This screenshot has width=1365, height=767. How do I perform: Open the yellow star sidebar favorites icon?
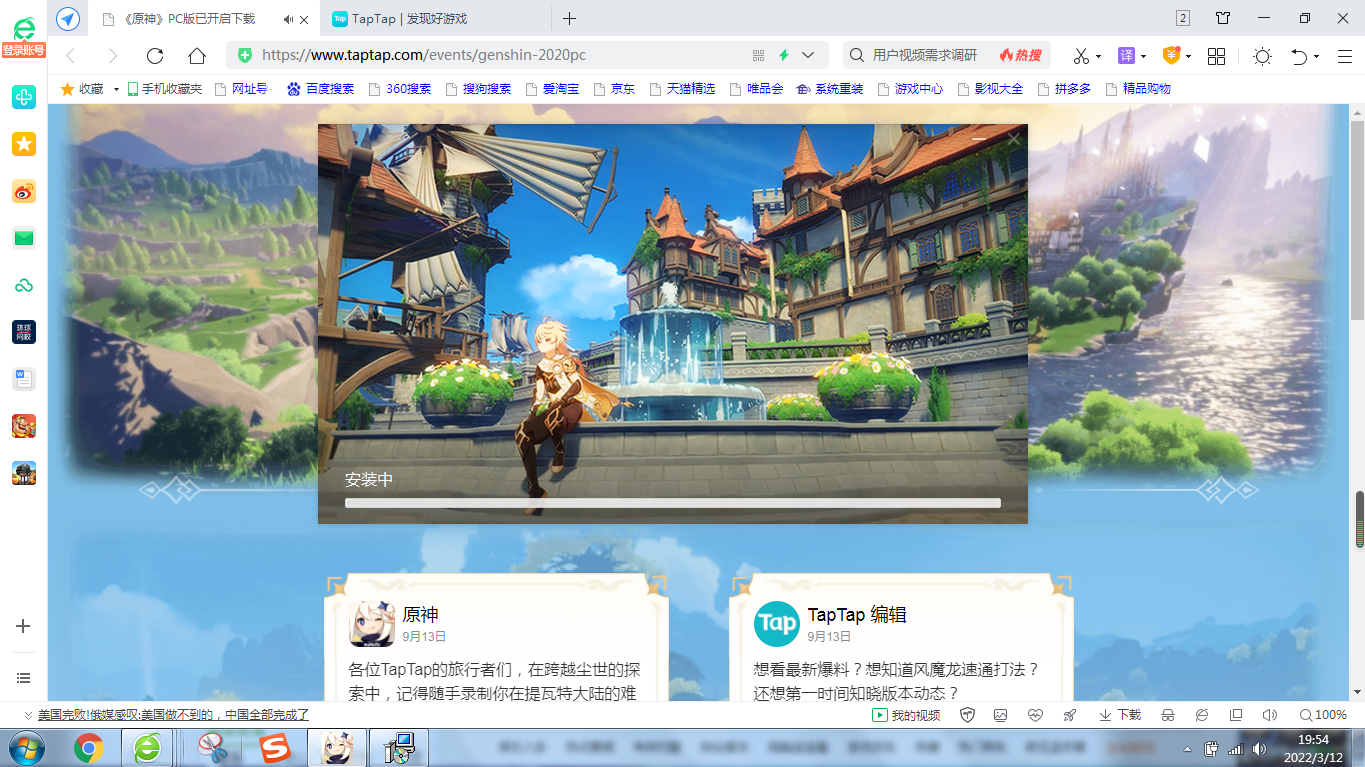24,144
